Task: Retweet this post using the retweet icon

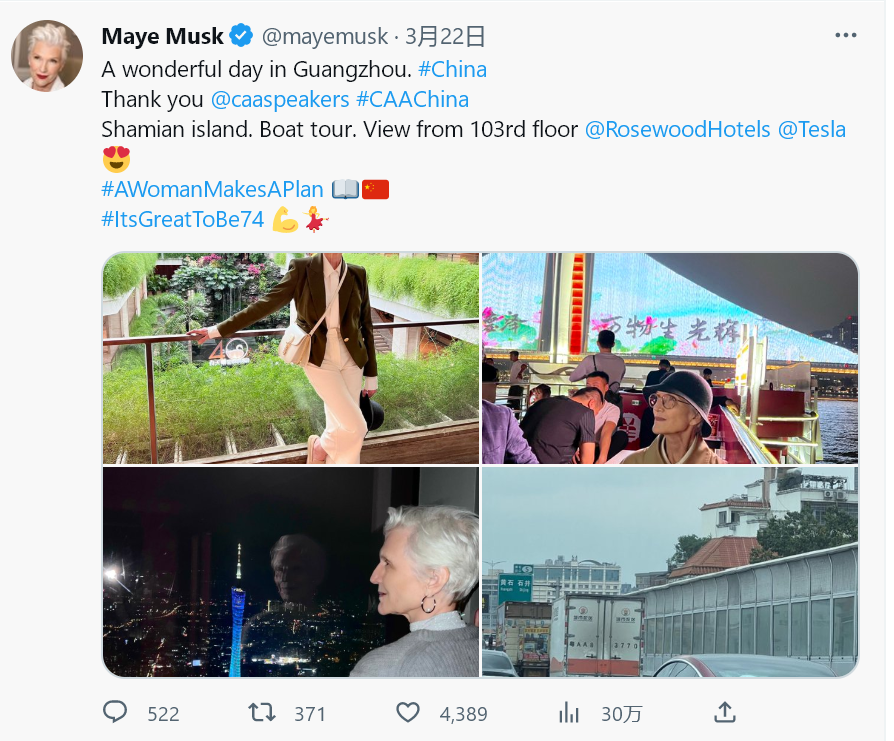Action: coord(262,712)
